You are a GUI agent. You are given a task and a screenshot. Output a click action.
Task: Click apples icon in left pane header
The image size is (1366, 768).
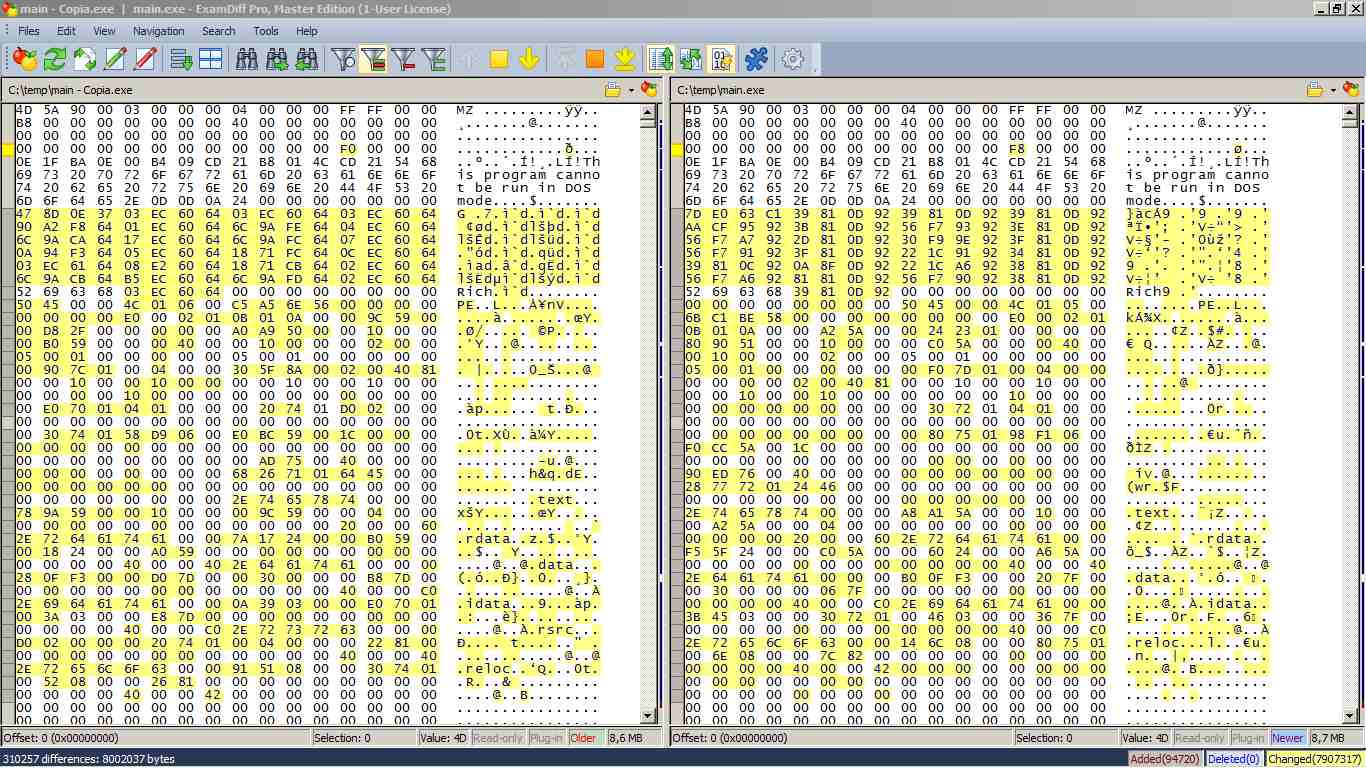coord(649,90)
